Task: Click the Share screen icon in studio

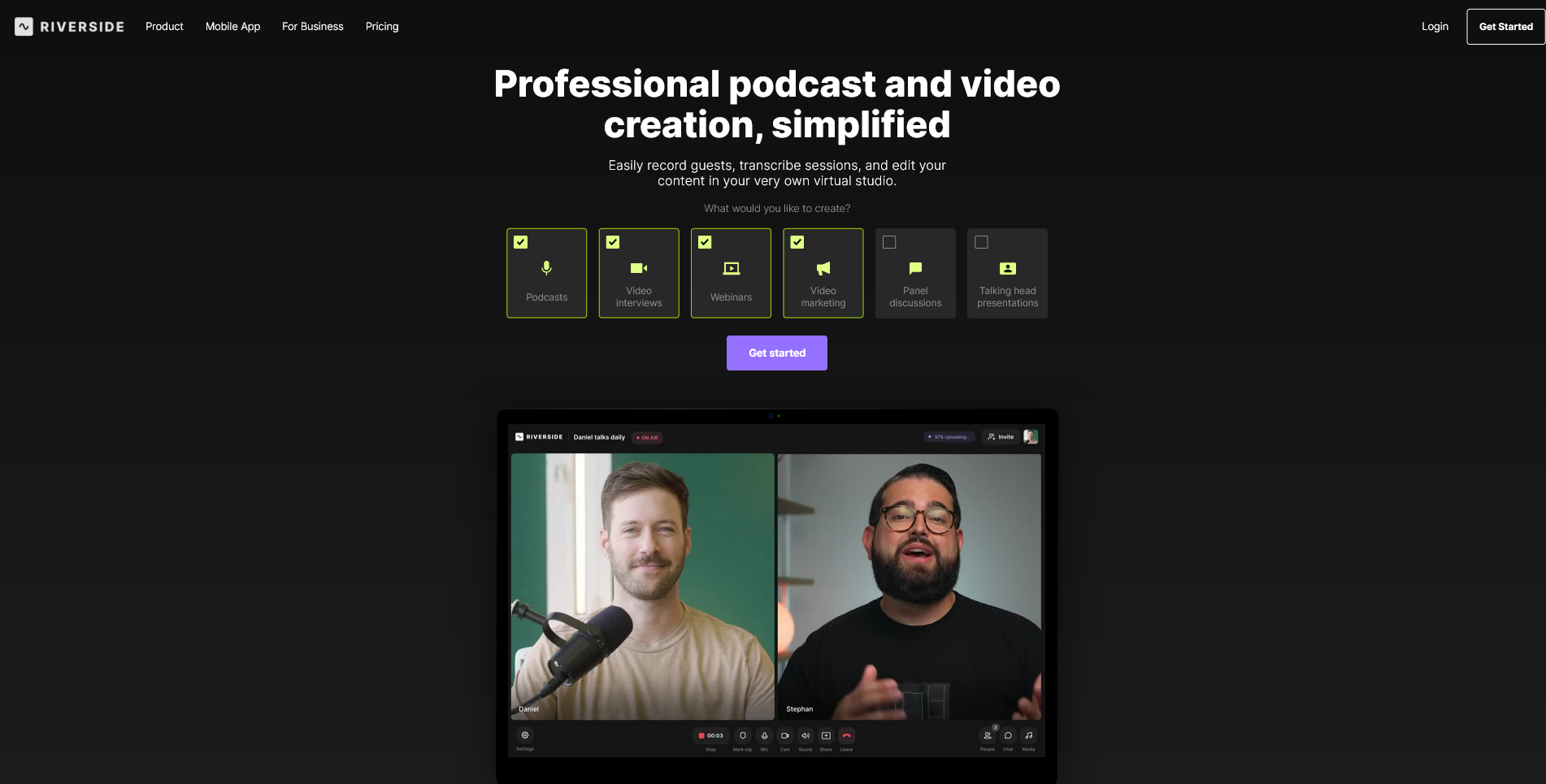Action: pos(826,735)
